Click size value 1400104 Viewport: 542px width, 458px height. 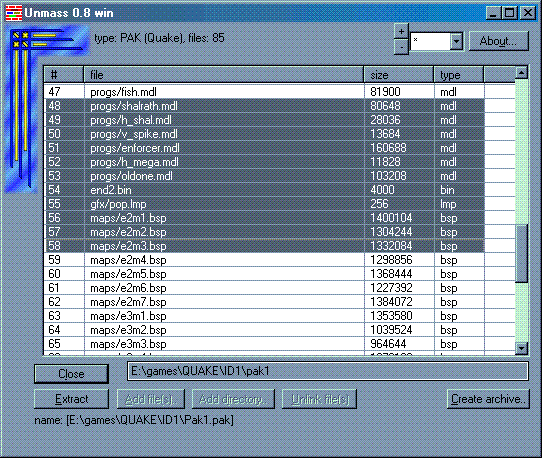(x=391, y=218)
